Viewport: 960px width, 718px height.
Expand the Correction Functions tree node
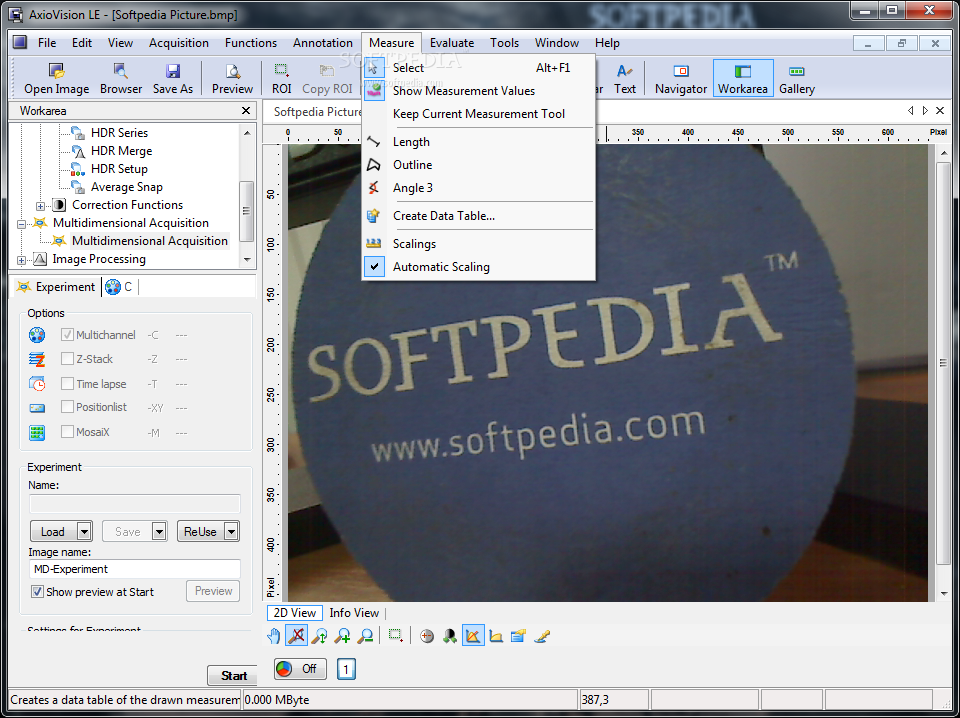coord(40,206)
